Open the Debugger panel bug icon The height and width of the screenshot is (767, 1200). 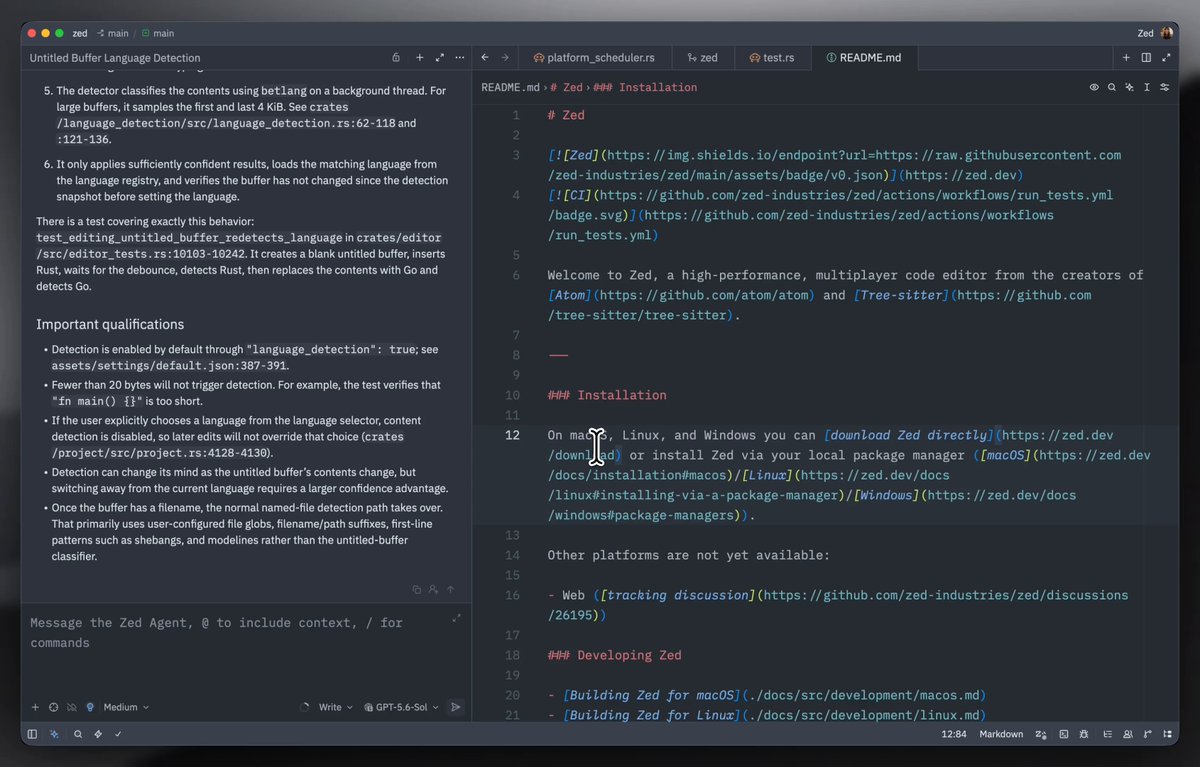tap(1085, 734)
